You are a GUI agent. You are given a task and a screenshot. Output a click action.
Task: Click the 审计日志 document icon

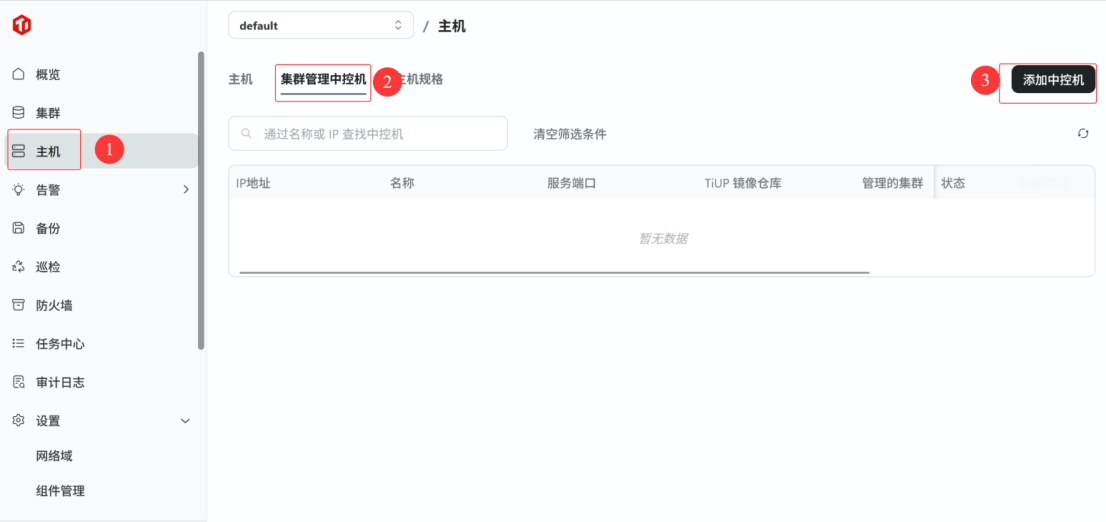click(18, 382)
